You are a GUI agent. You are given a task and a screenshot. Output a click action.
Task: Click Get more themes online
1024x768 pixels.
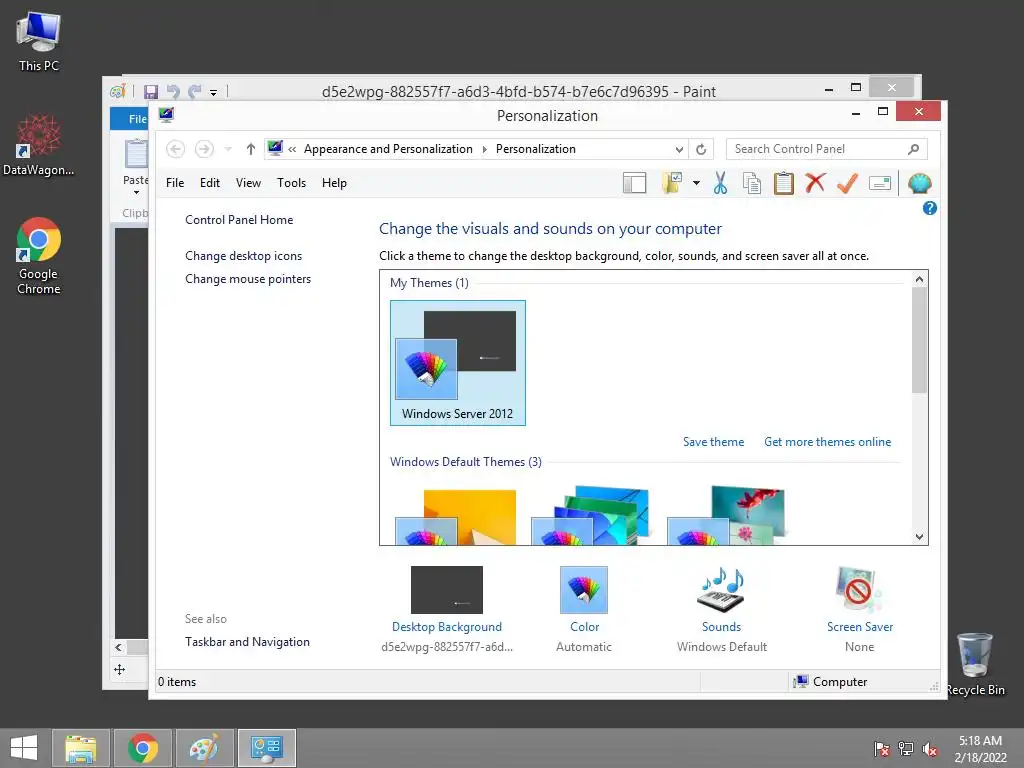click(827, 442)
